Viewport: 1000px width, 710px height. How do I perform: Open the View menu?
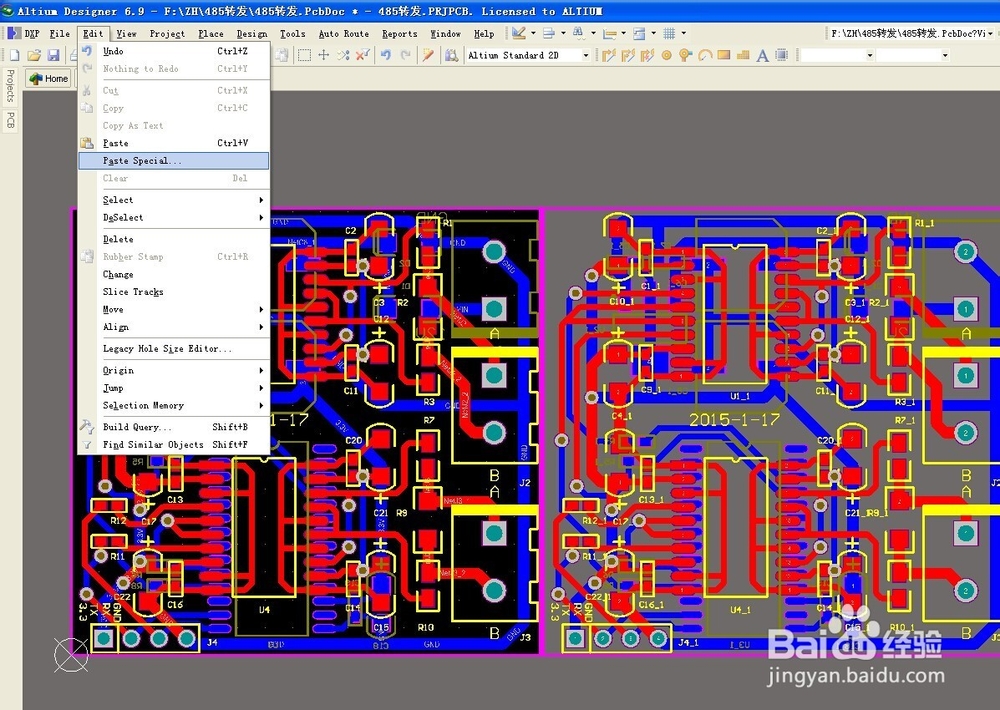coord(126,33)
